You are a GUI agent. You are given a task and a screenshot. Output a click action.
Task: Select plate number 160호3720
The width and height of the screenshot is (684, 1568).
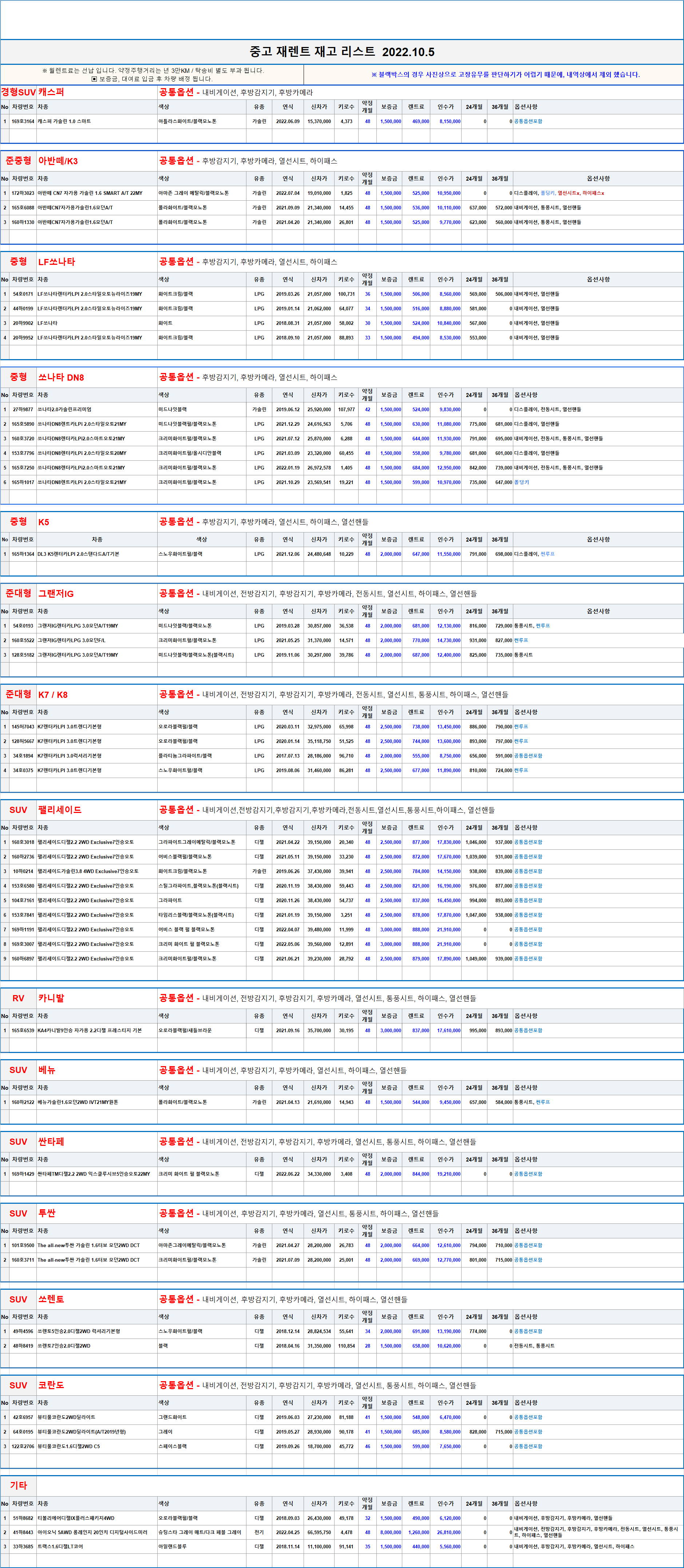click(23, 439)
